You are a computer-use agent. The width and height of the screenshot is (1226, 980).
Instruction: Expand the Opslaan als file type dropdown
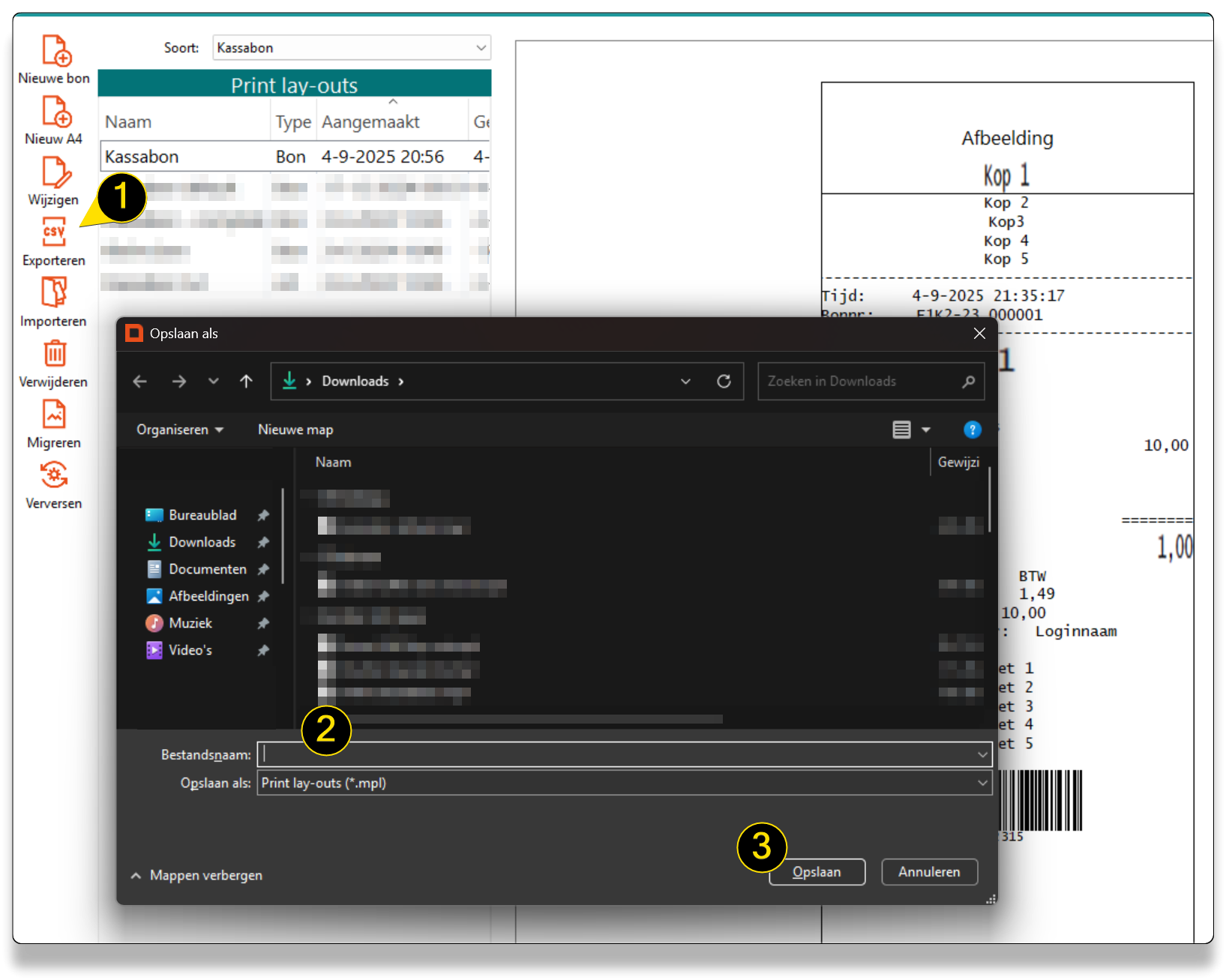[x=624, y=783]
